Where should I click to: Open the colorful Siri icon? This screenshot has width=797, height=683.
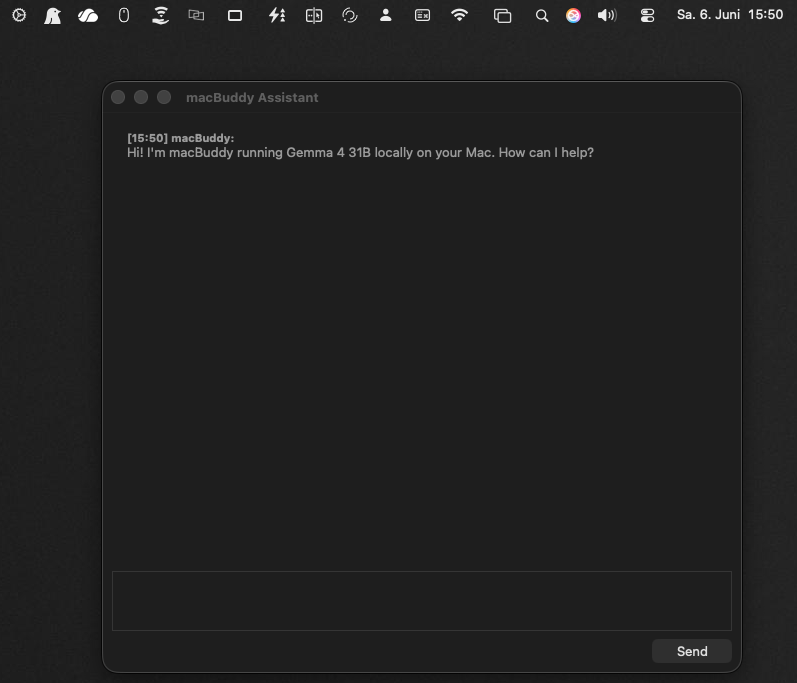click(573, 16)
